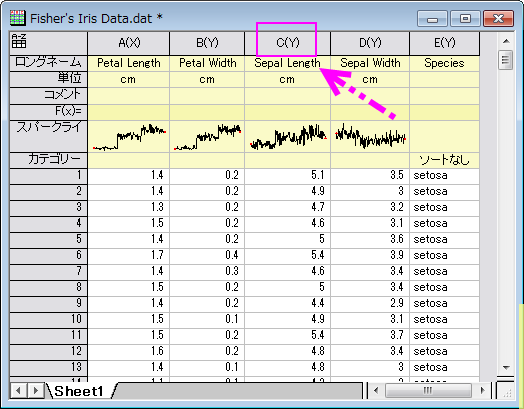Select column E(Y) header

[x=444, y=43]
